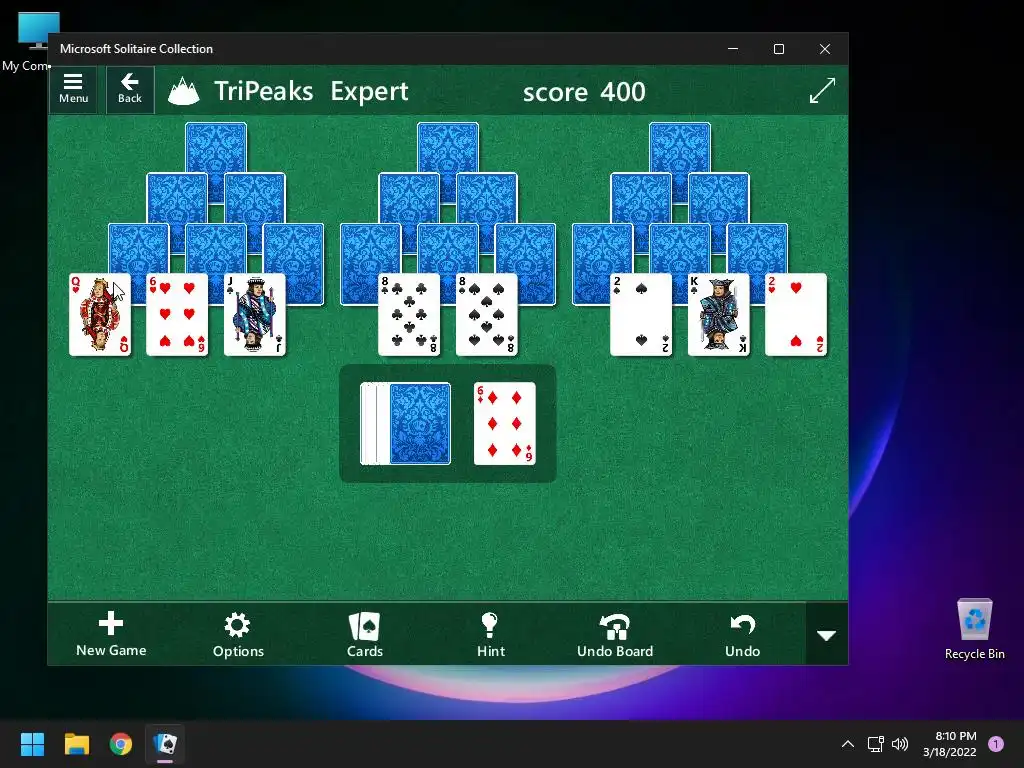Show hidden system tray icons
This screenshot has width=1024, height=768.
848,744
